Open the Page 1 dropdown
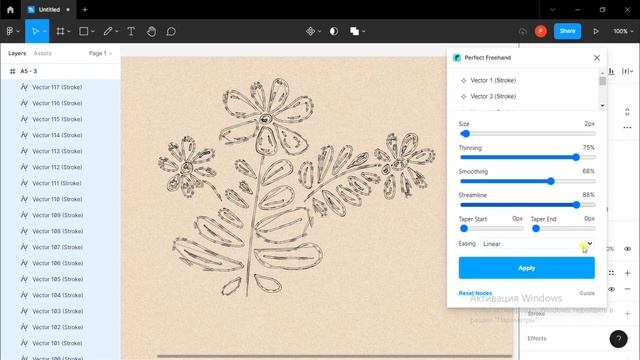Screen dimensions: 640x360 100,53
